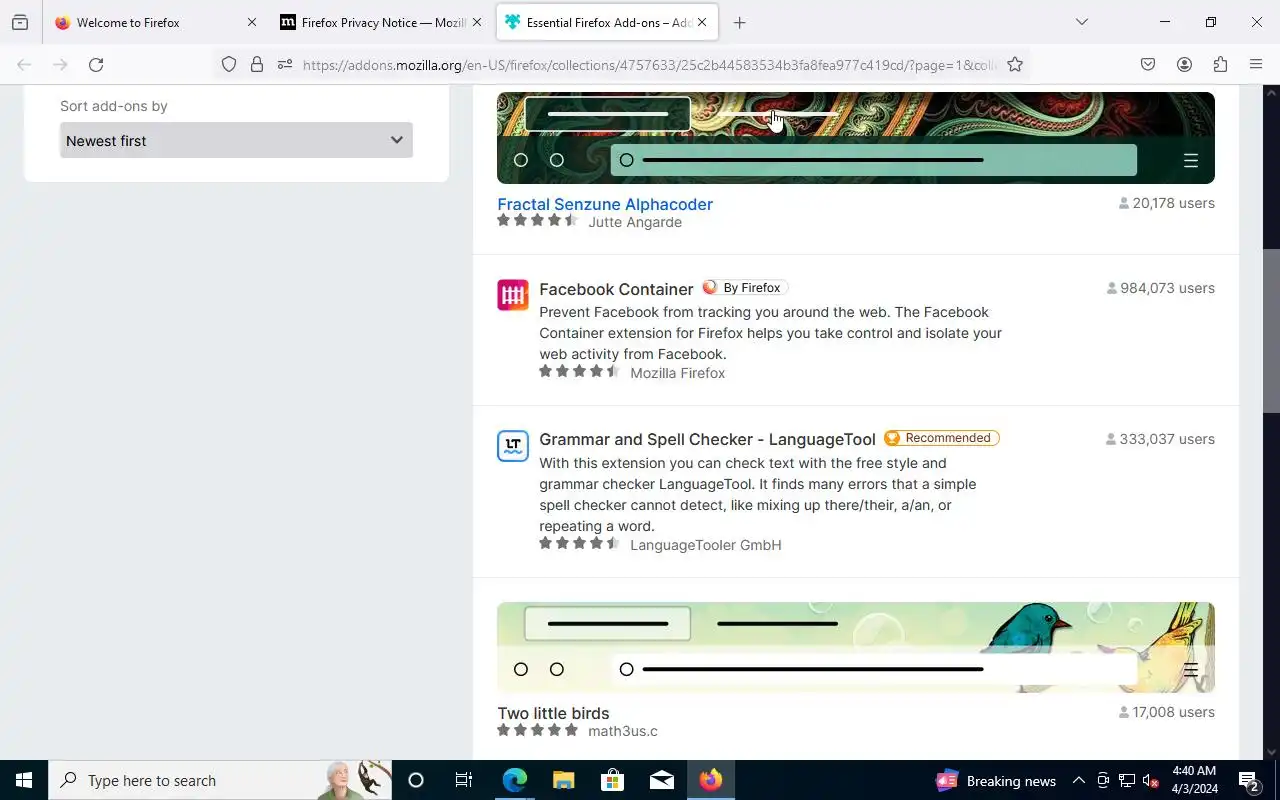The image size is (1280, 800).
Task: Save page to Pocket
Action: (x=1148, y=65)
